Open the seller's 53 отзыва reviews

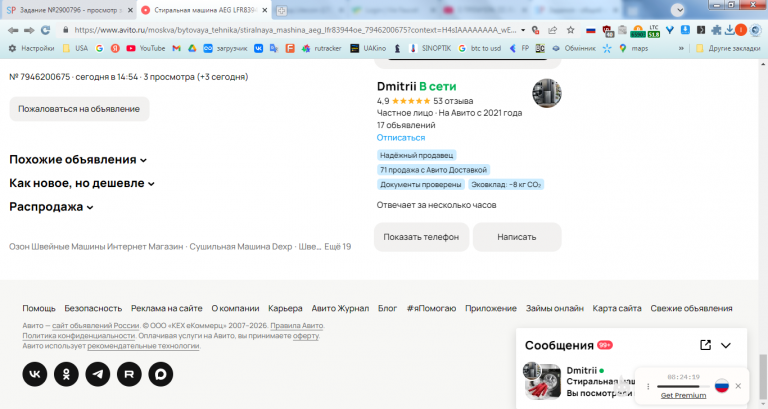point(453,101)
